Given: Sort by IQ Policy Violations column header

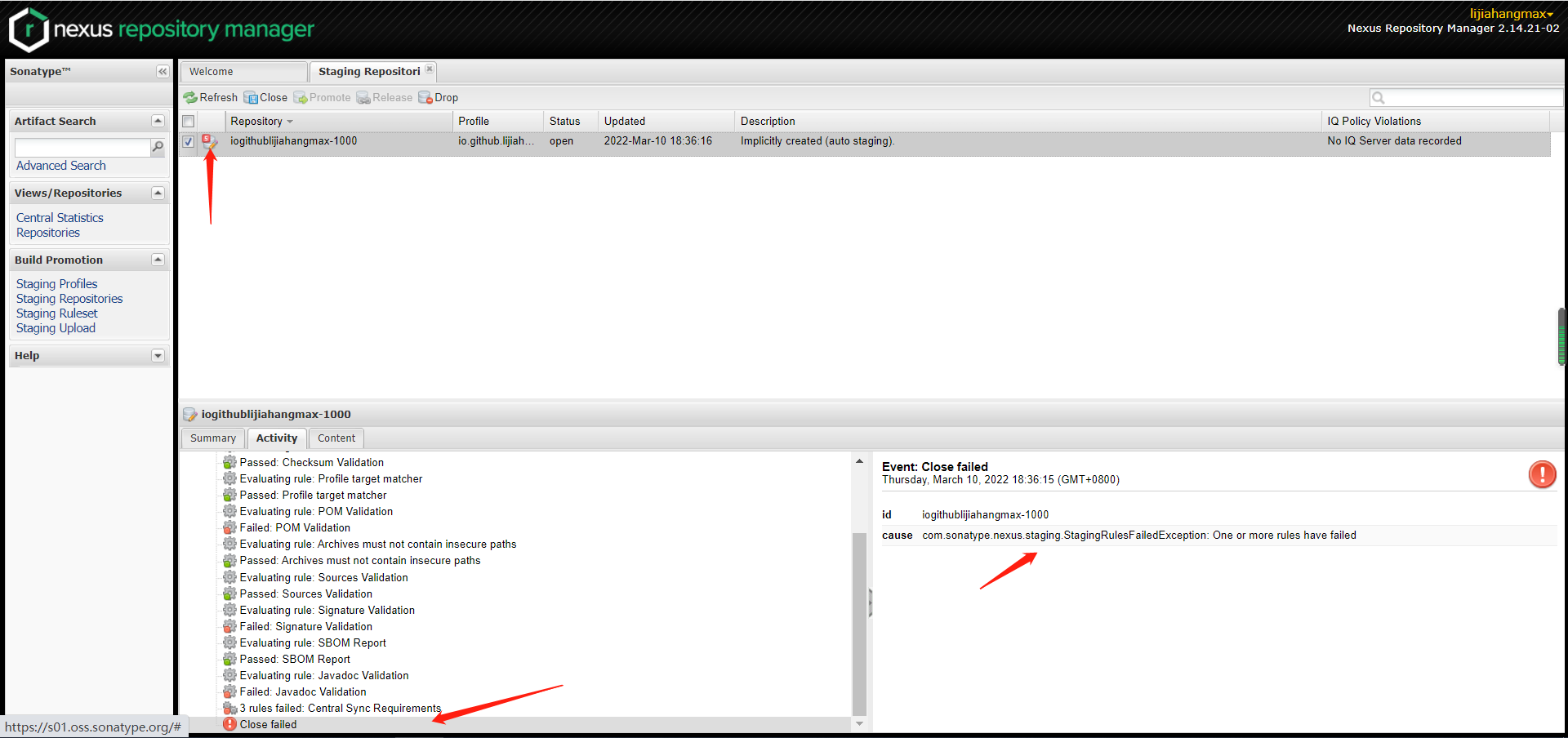Looking at the screenshot, I should tap(1436, 122).
